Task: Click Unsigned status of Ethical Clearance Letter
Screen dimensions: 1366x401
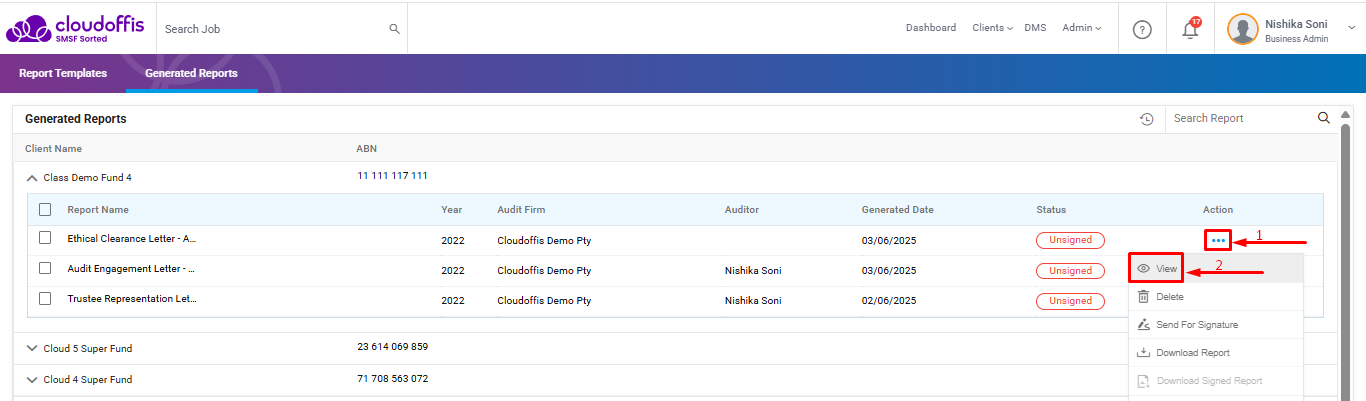Action: 1070,240
